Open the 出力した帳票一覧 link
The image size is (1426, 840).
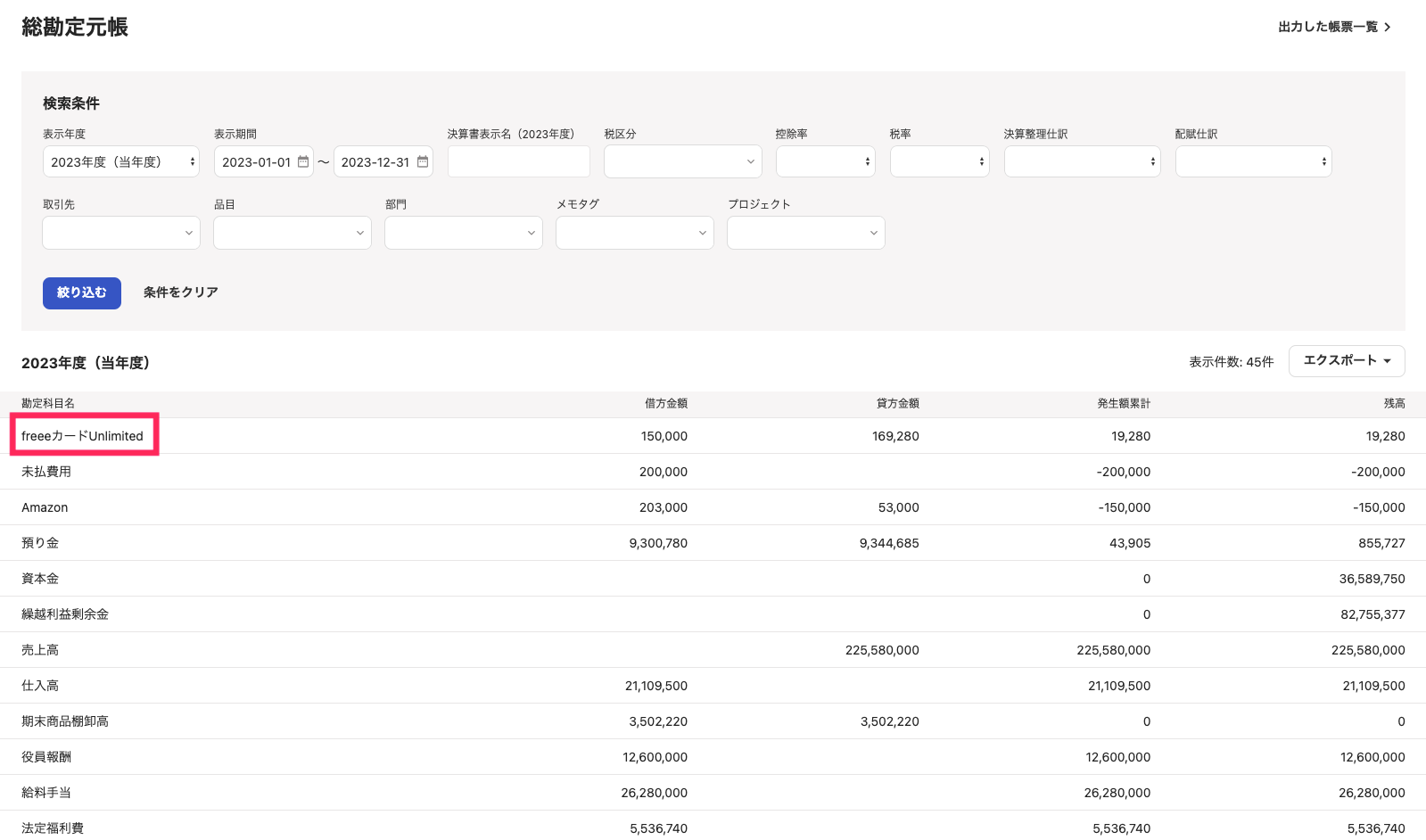1327,28
